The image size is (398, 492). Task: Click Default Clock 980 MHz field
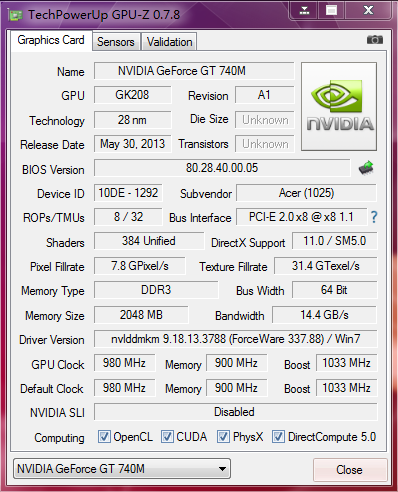coord(124,388)
